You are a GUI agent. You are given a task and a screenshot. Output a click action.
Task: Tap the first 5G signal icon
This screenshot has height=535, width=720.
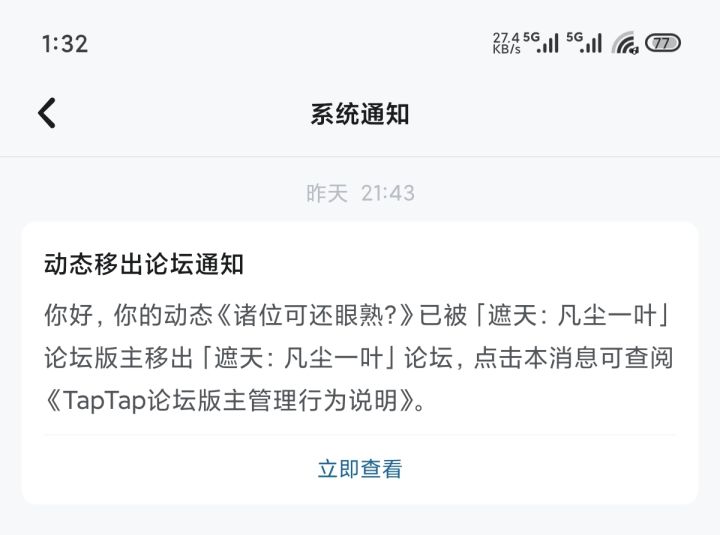point(541,43)
